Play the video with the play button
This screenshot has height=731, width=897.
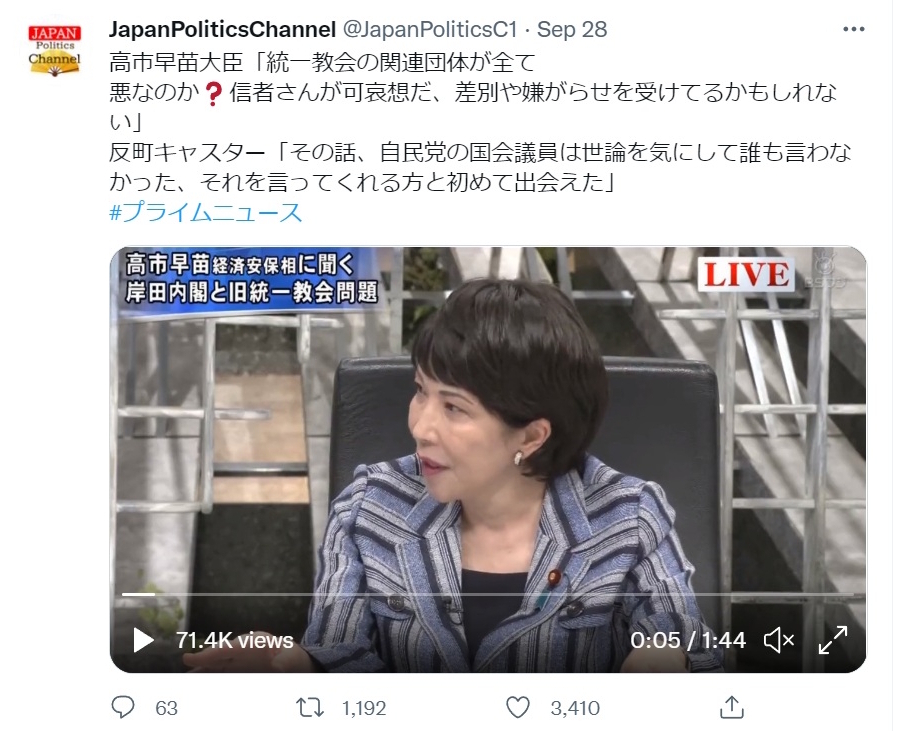[x=142, y=640]
